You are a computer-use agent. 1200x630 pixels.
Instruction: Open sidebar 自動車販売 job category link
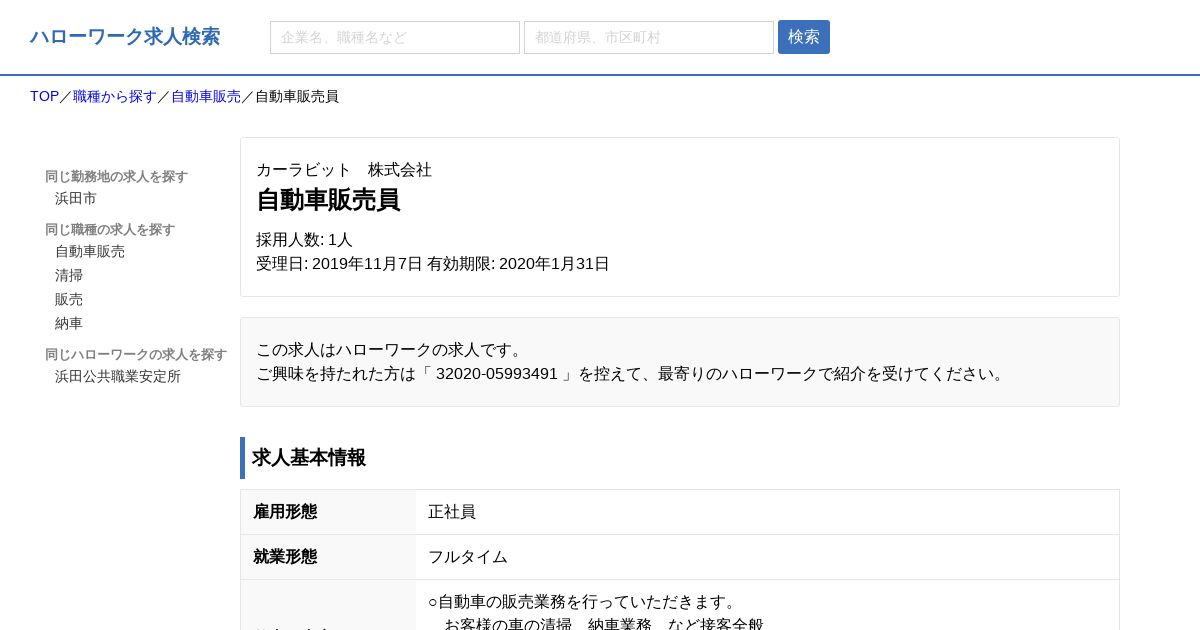coord(90,251)
